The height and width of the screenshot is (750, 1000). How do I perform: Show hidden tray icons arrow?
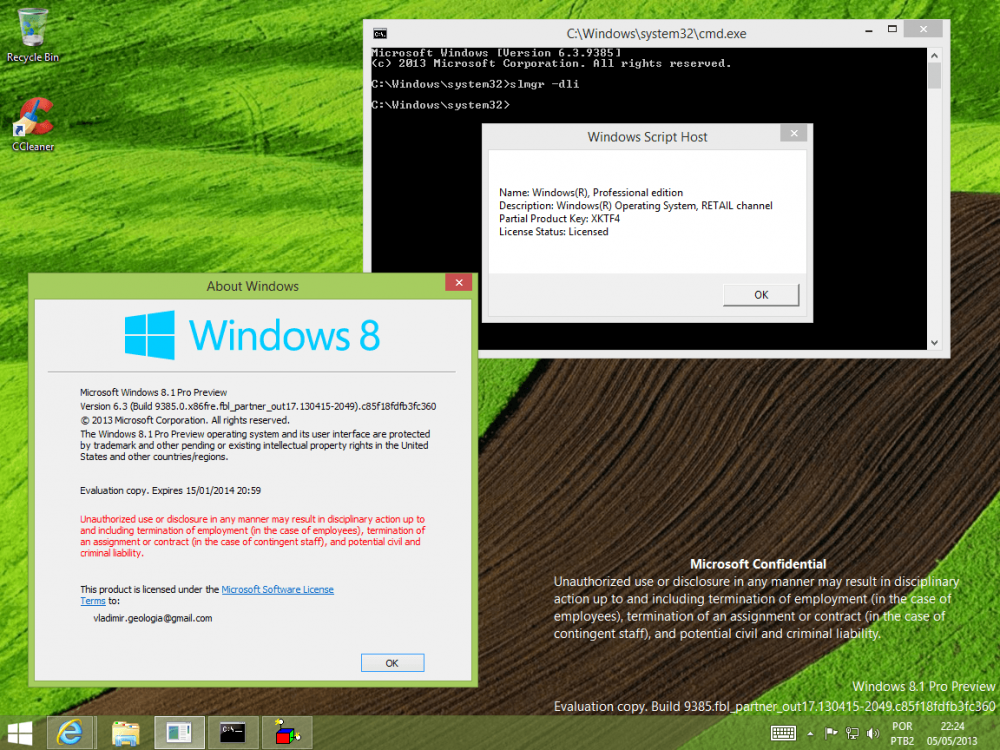[810, 733]
